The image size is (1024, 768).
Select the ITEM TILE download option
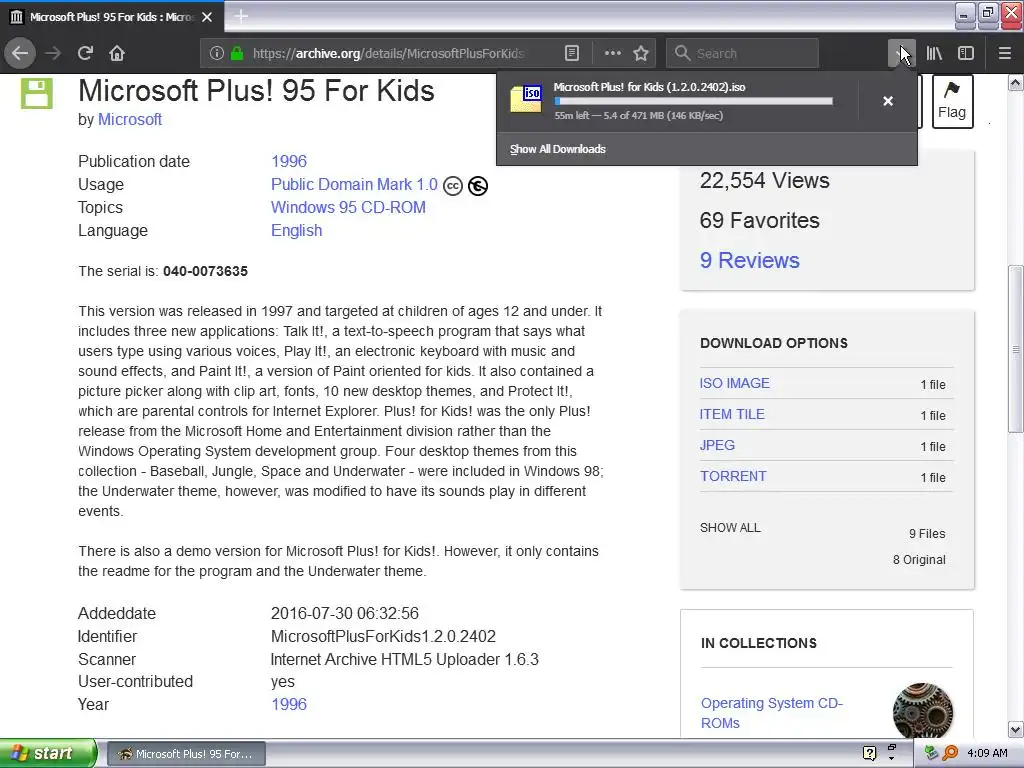[x=732, y=414]
